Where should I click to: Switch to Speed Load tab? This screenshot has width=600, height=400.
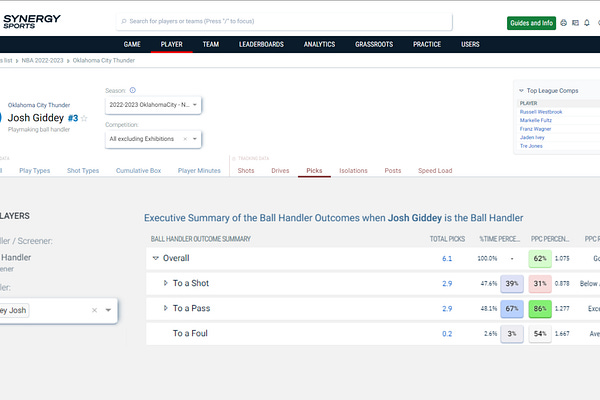pyautogui.click(x=435, y=171)
